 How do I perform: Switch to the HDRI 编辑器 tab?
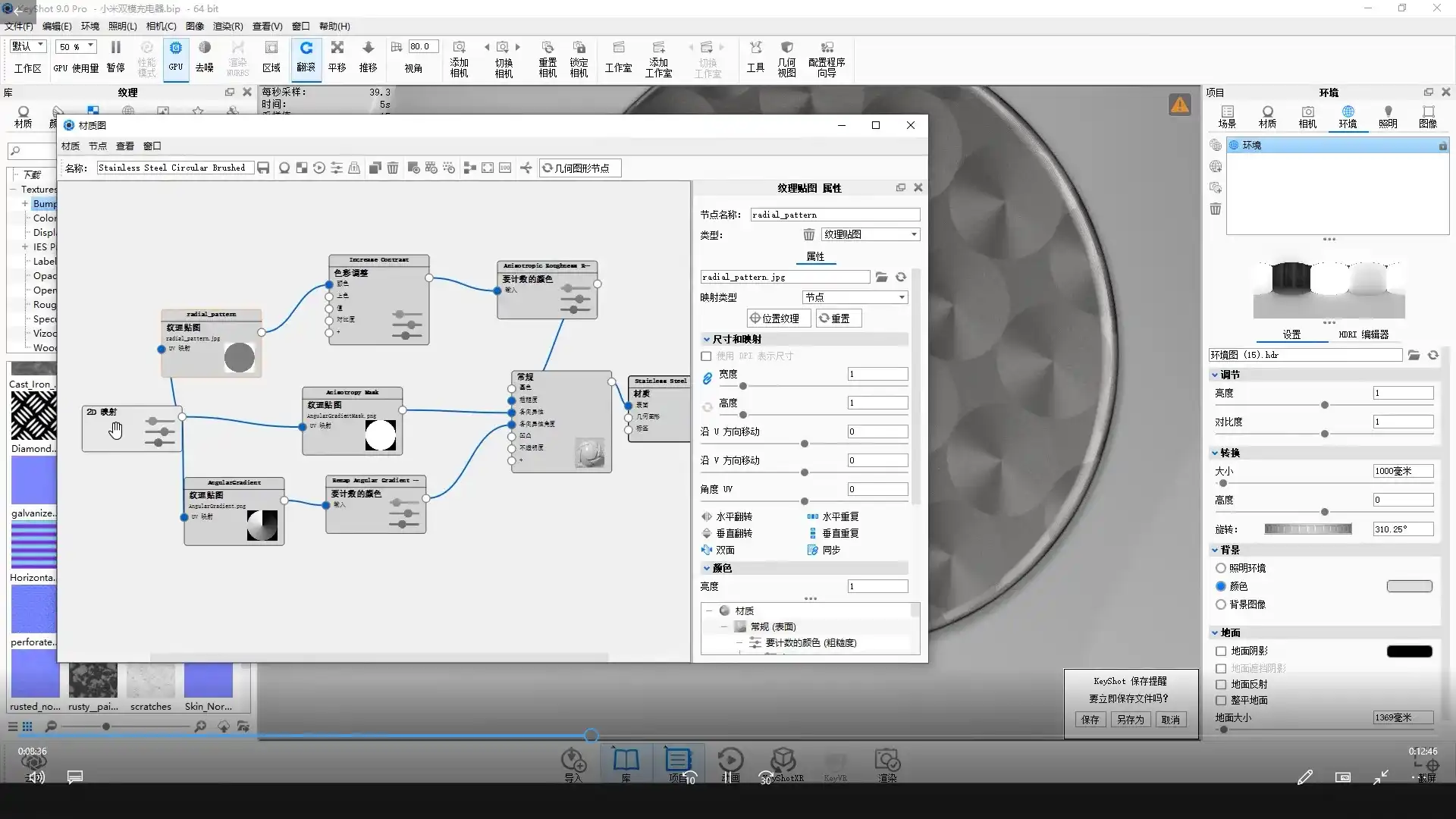[x=1363, y=334]
